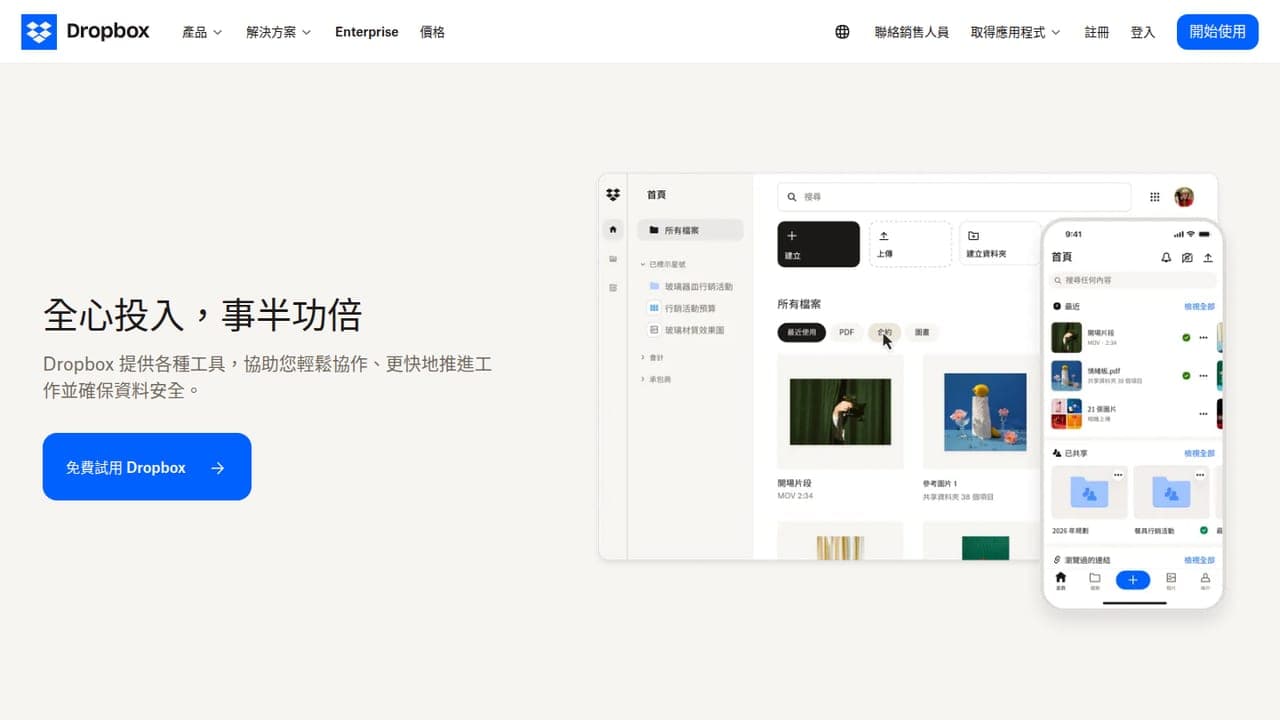The height and width of the screenshot is (720, 1280).
Task: Expand the 取得應用程式 dropdown
Action: pyautogui.click(x=1015, y=32)
